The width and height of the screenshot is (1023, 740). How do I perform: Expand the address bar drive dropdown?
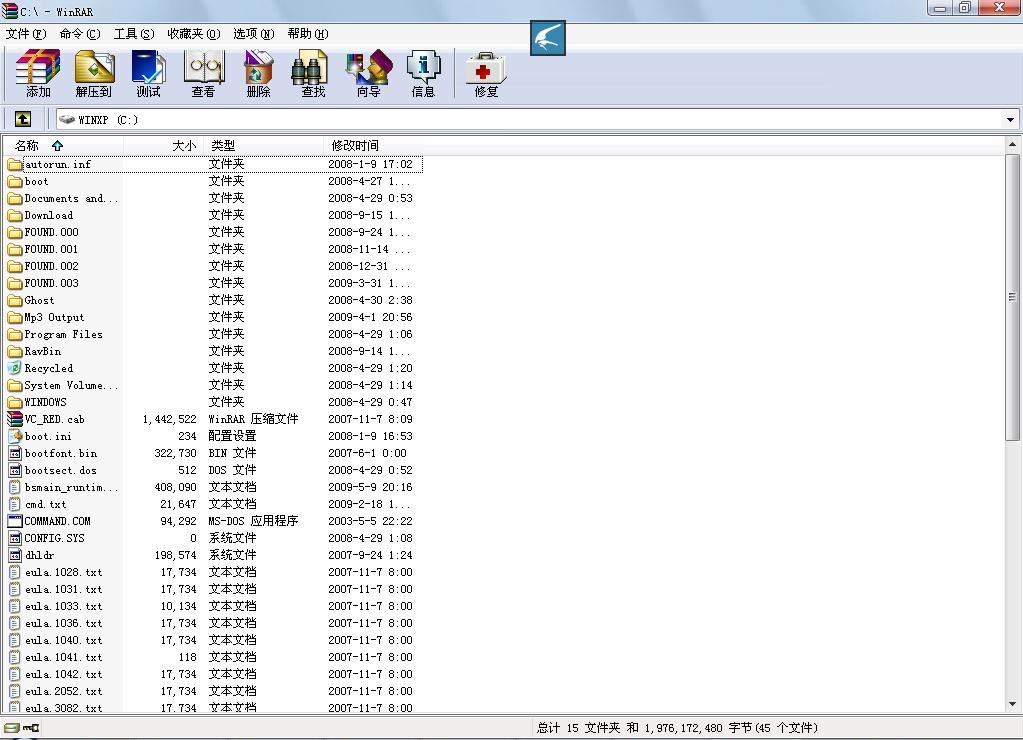[1010, 119]
